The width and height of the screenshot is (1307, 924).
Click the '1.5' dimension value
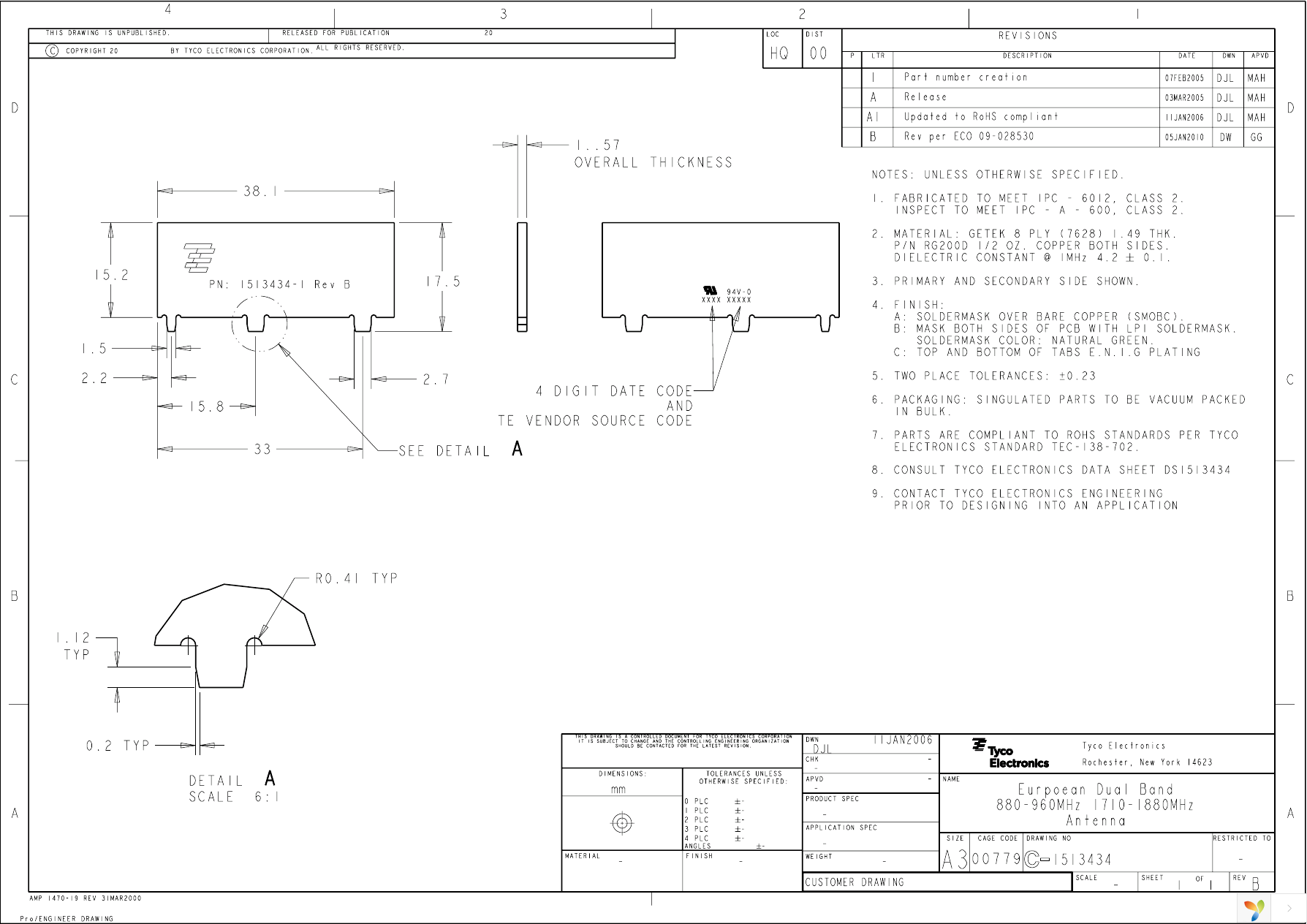[94, 349]
